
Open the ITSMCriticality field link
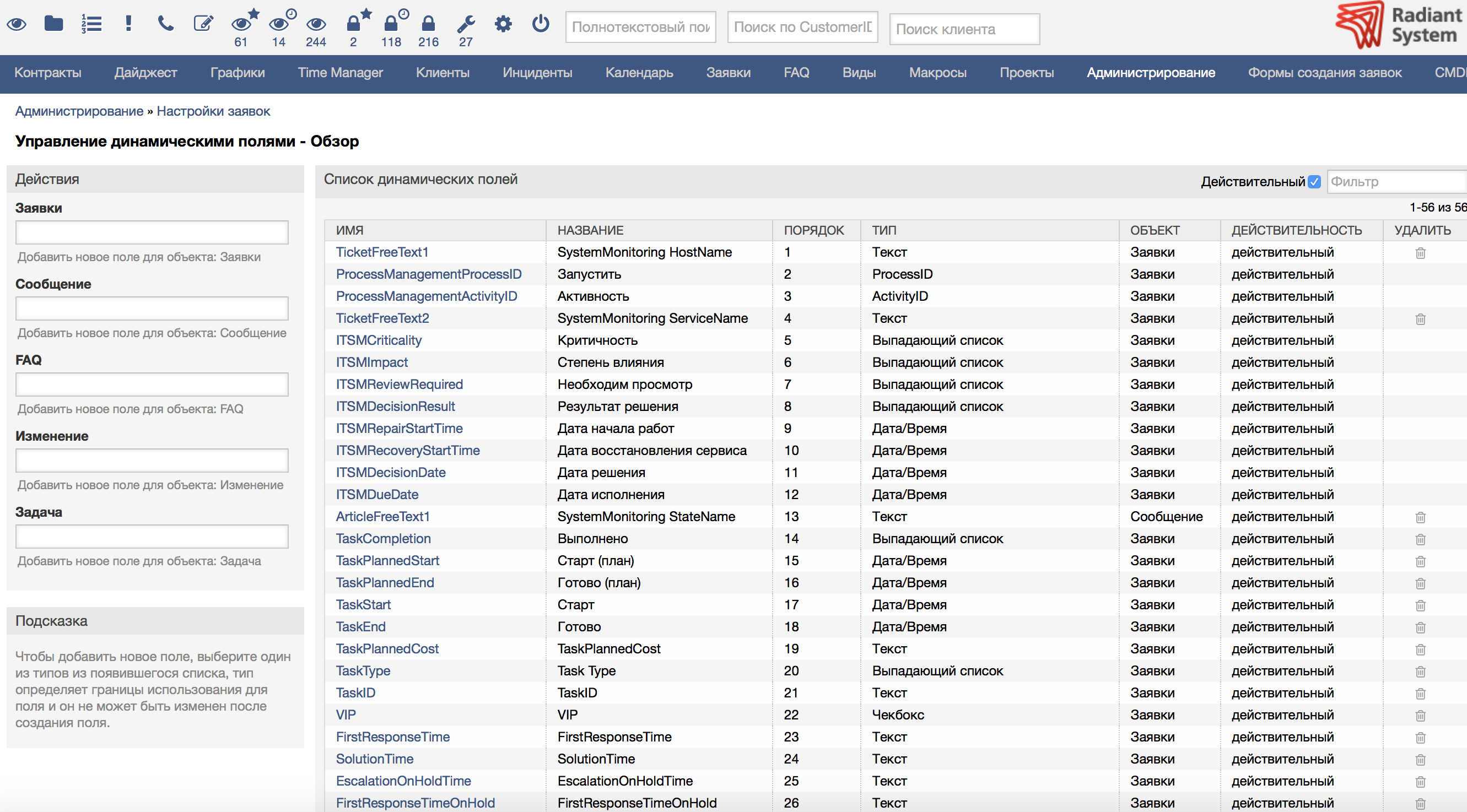[x=379, y=340]
